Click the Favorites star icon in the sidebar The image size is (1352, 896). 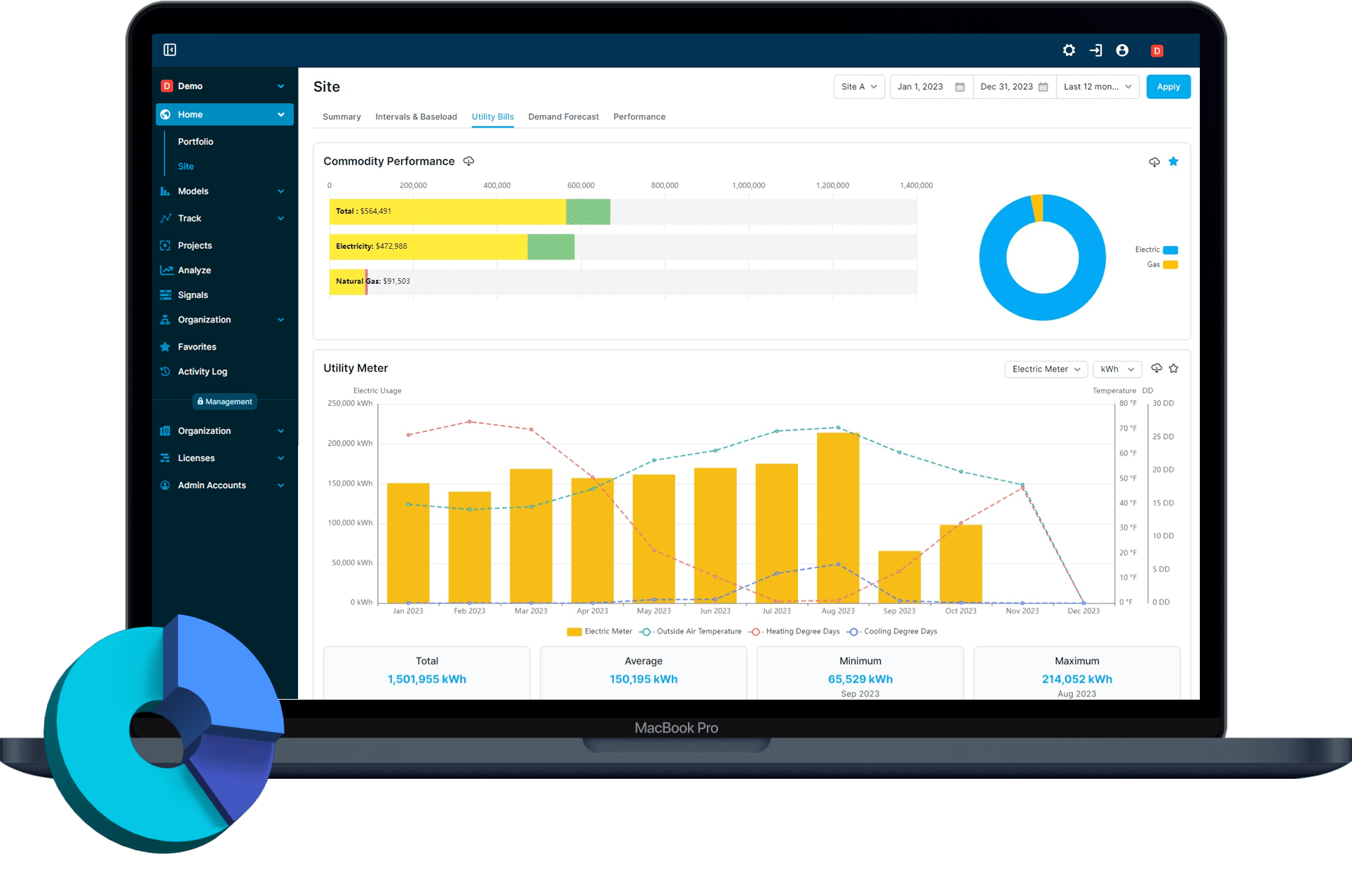(x=165, y=347)
